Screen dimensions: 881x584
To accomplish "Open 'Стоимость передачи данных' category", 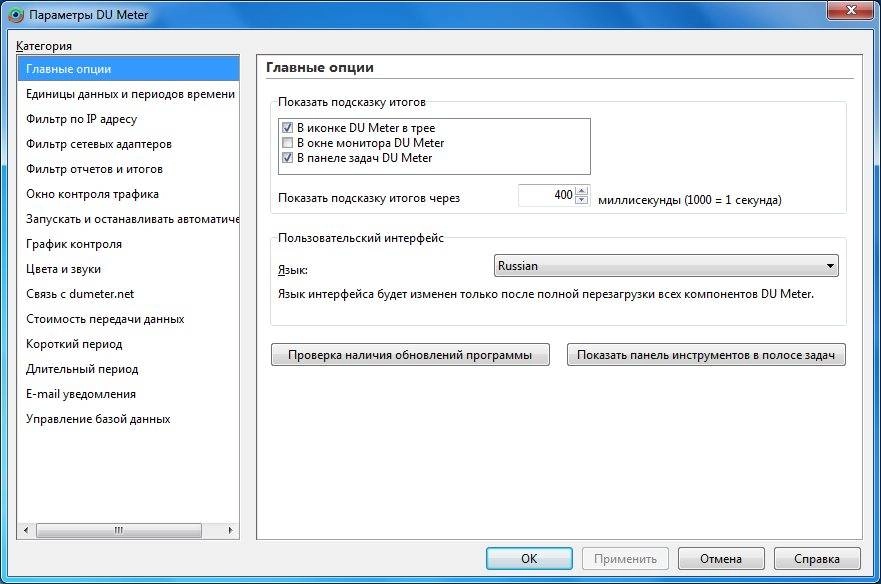I will [x=128, y=319].
